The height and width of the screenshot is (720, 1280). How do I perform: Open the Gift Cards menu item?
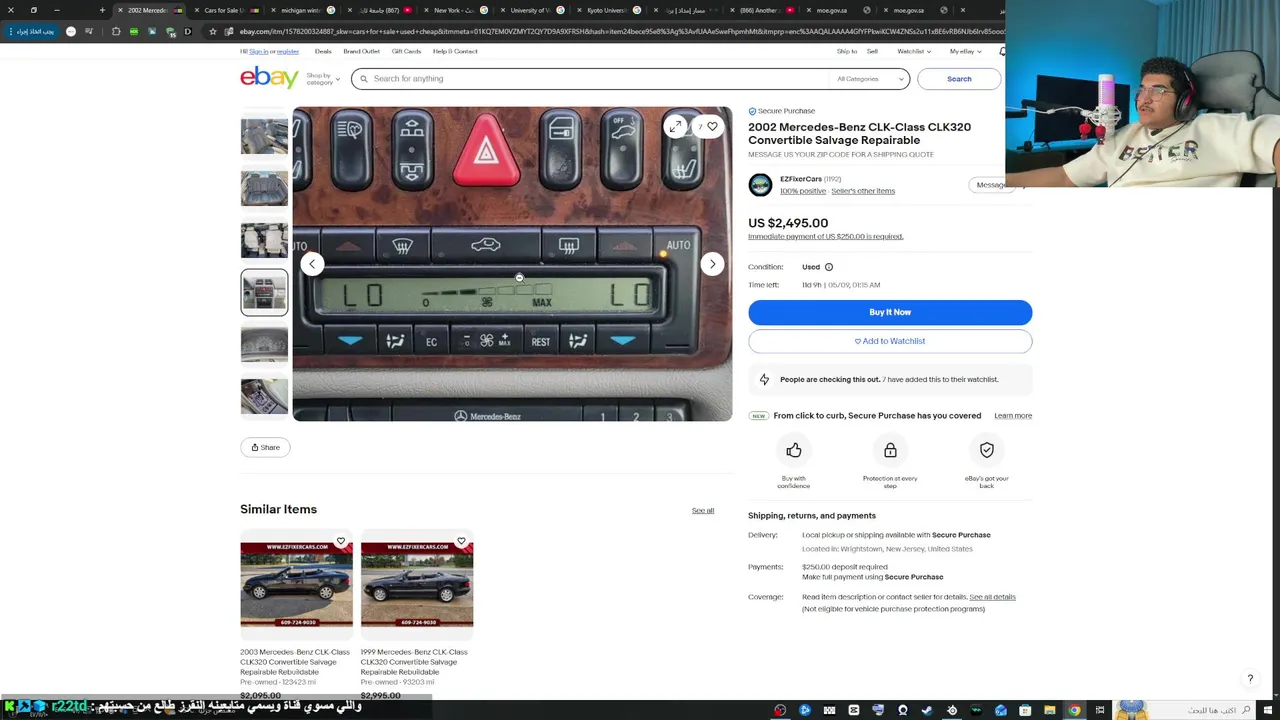point(406,51)
